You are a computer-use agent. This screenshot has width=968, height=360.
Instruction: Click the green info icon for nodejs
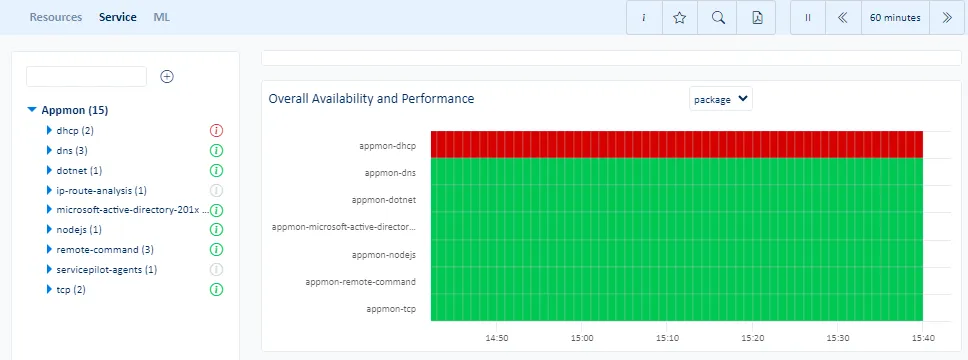(x=216, y=230)
